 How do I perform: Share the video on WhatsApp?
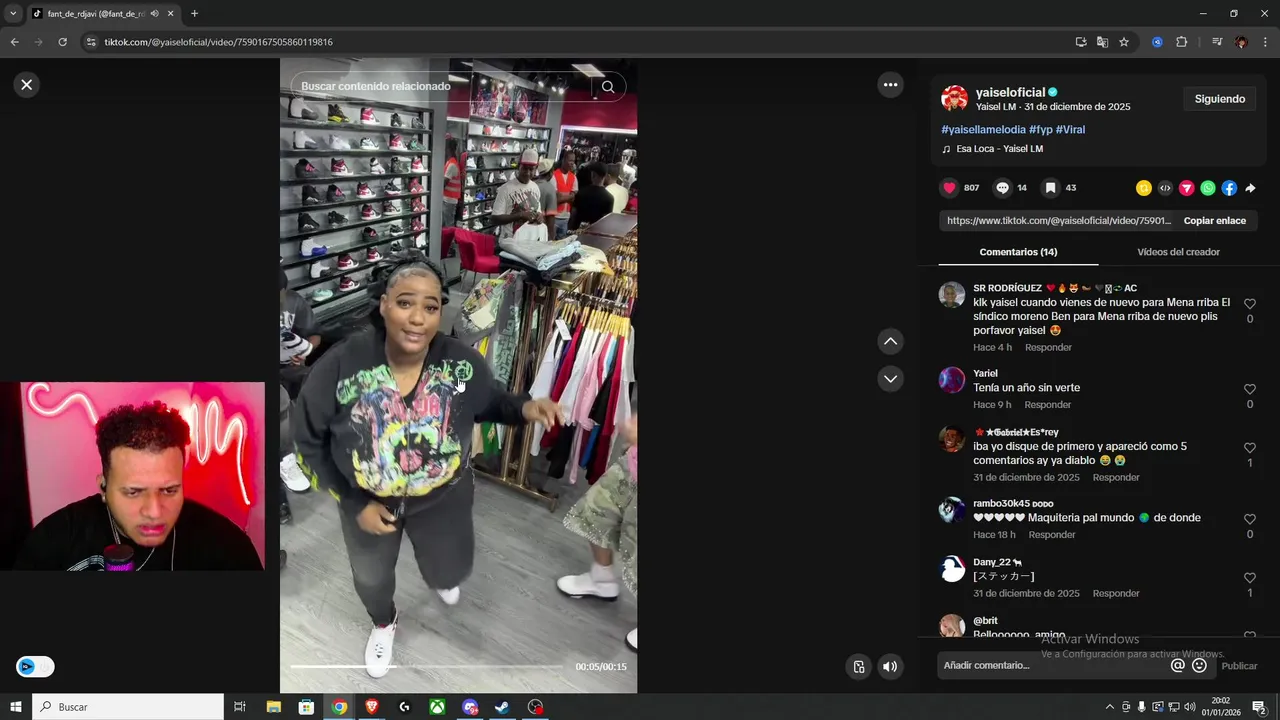(1208, 188)
